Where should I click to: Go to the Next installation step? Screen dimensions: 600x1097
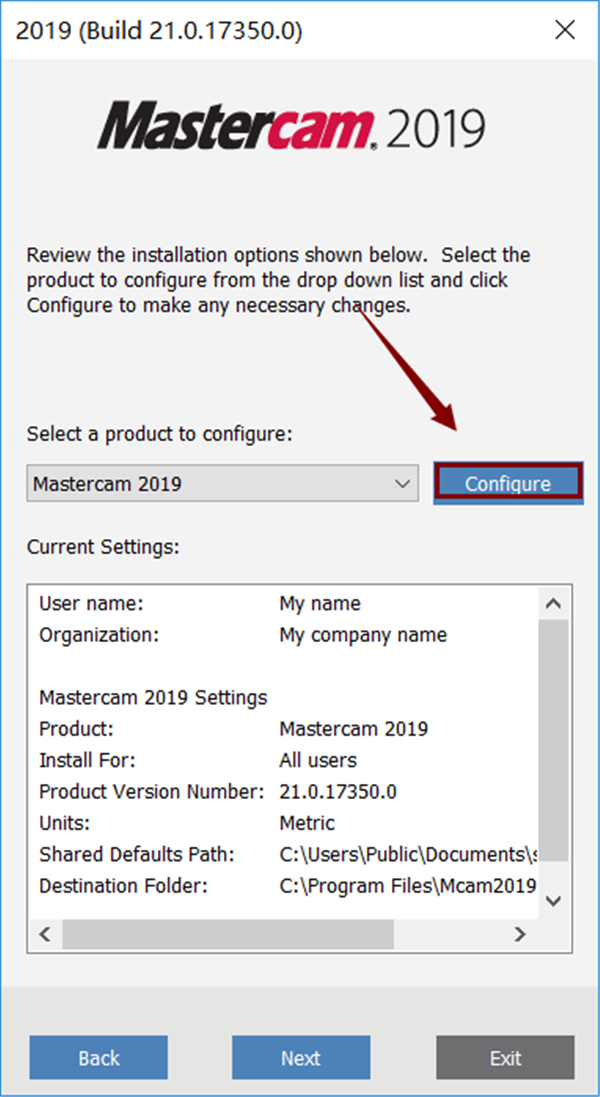point(301,1057)
